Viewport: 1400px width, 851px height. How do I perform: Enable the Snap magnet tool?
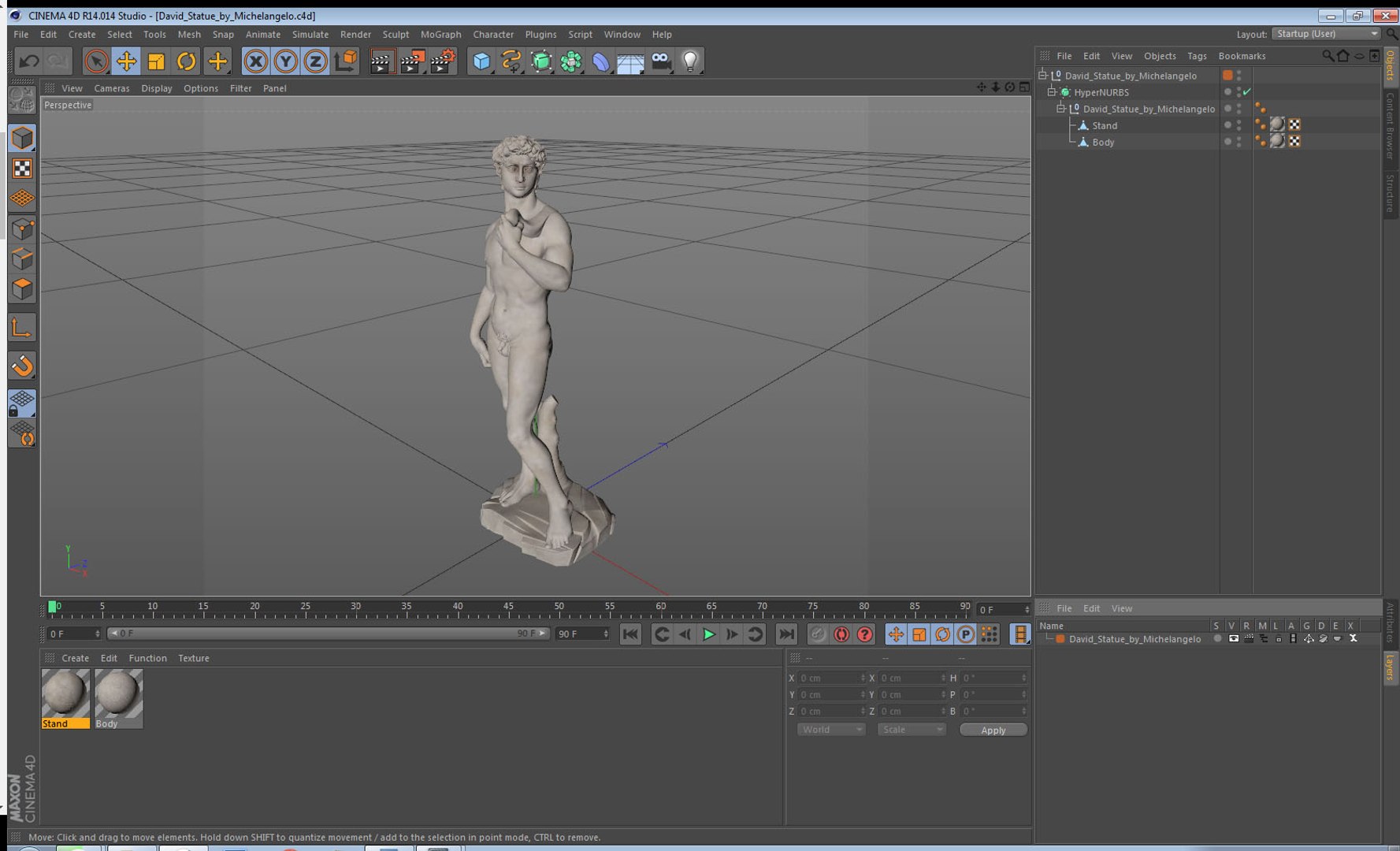[x=22, y=366]
